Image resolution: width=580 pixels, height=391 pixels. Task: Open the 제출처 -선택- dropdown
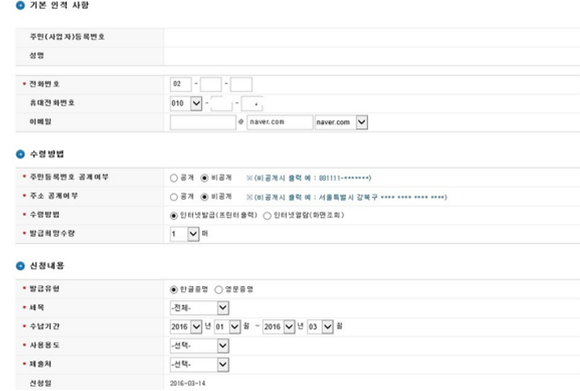[199, 365]
